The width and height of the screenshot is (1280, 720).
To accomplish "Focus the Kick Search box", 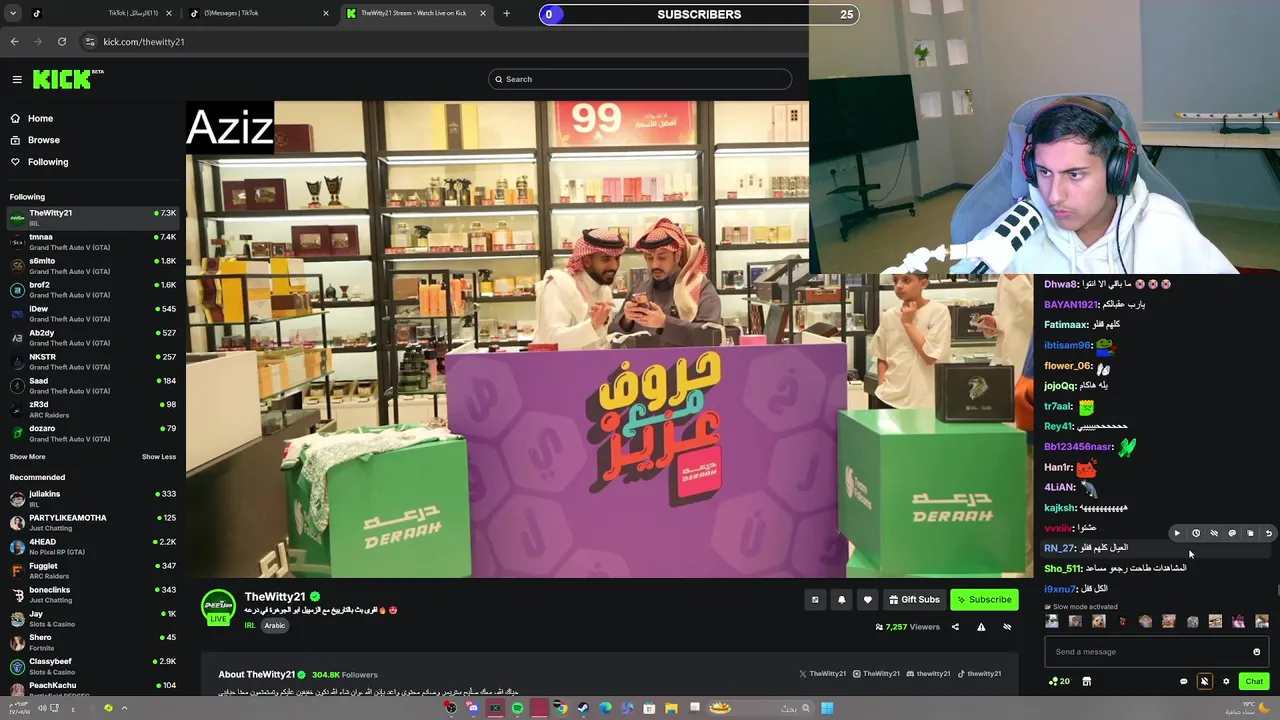I will (x=640, y=79).
